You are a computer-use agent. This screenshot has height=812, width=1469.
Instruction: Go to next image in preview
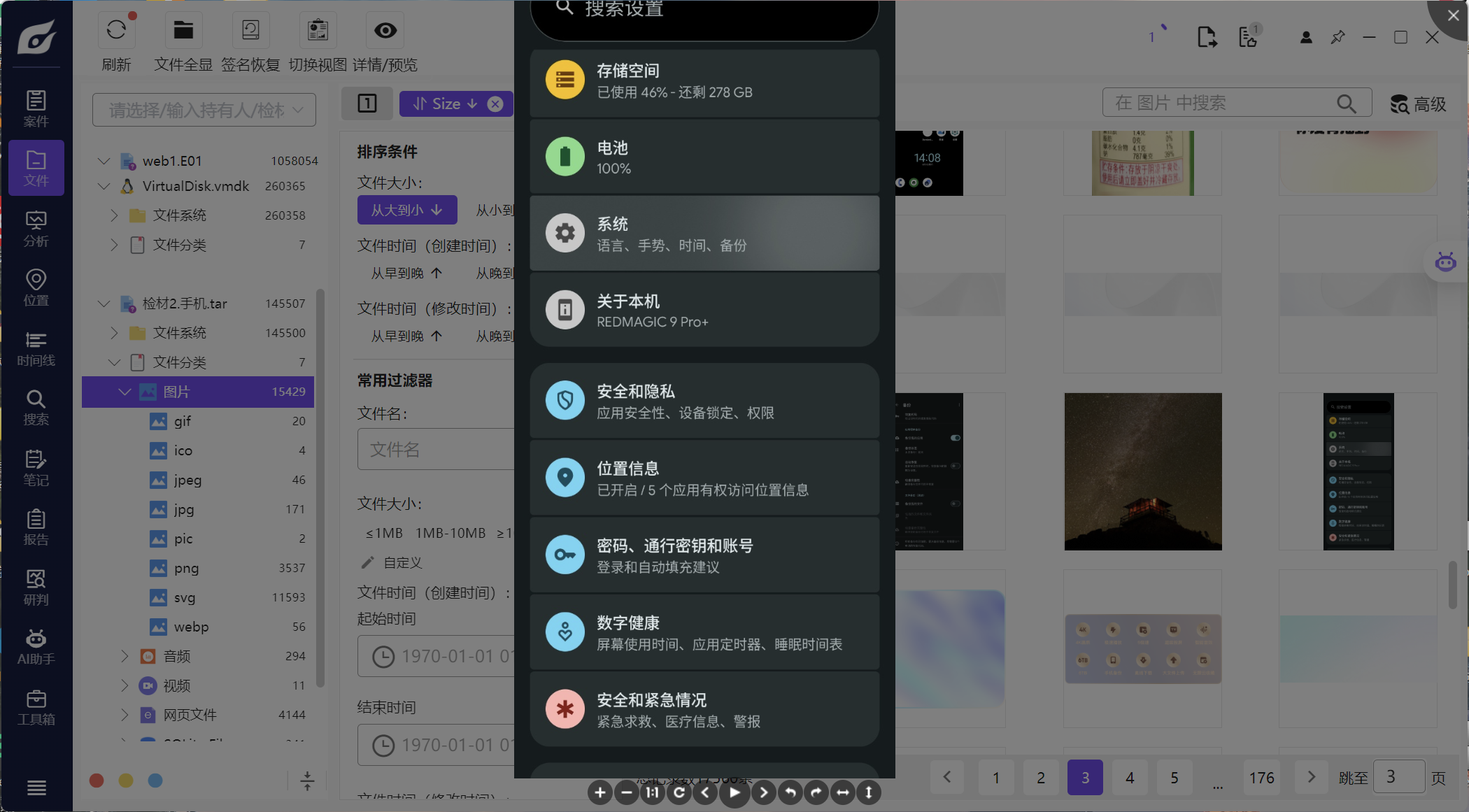tap(763, 792)
